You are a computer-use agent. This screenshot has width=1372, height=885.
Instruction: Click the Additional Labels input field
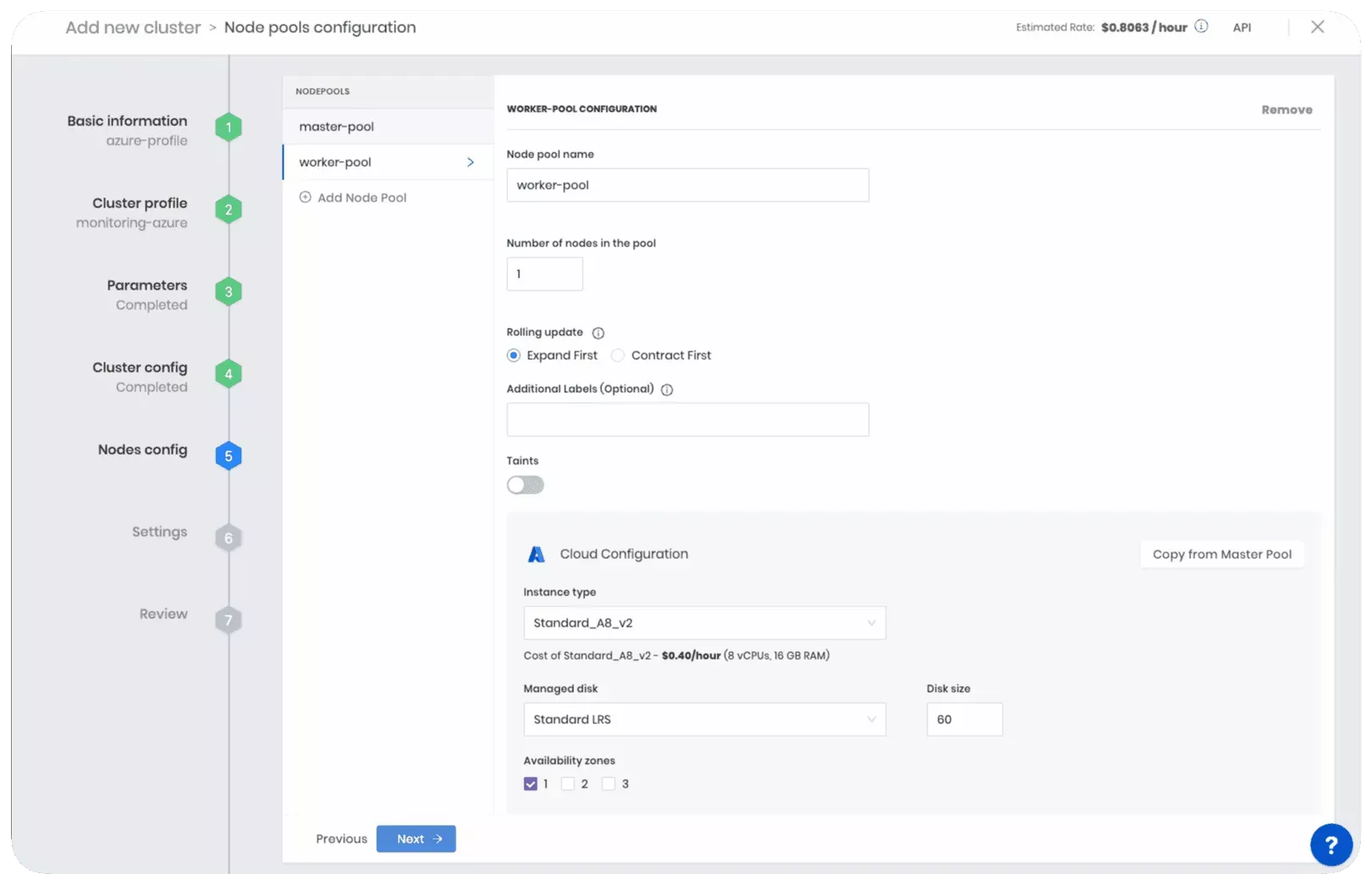click(x=688, y=420)
